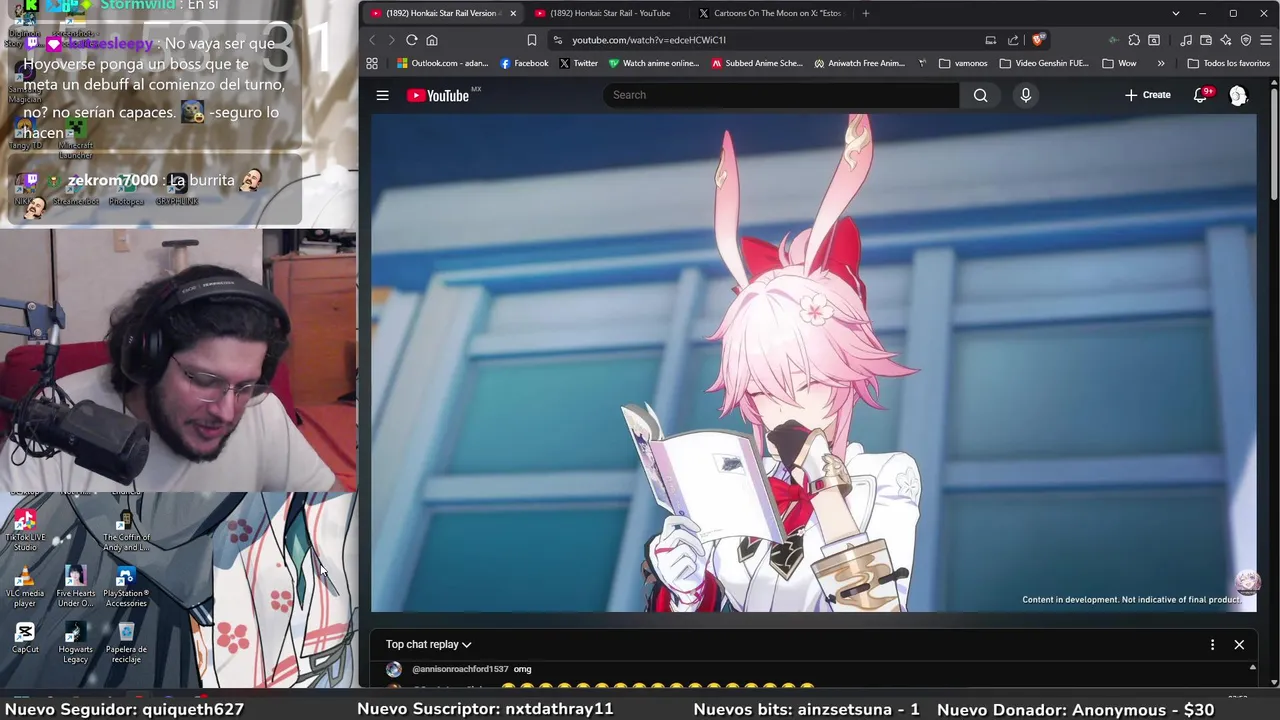This screenshot has height=720, width=1280.
Task: Click the share icon in the address bar
Action: click(1013, 40)
